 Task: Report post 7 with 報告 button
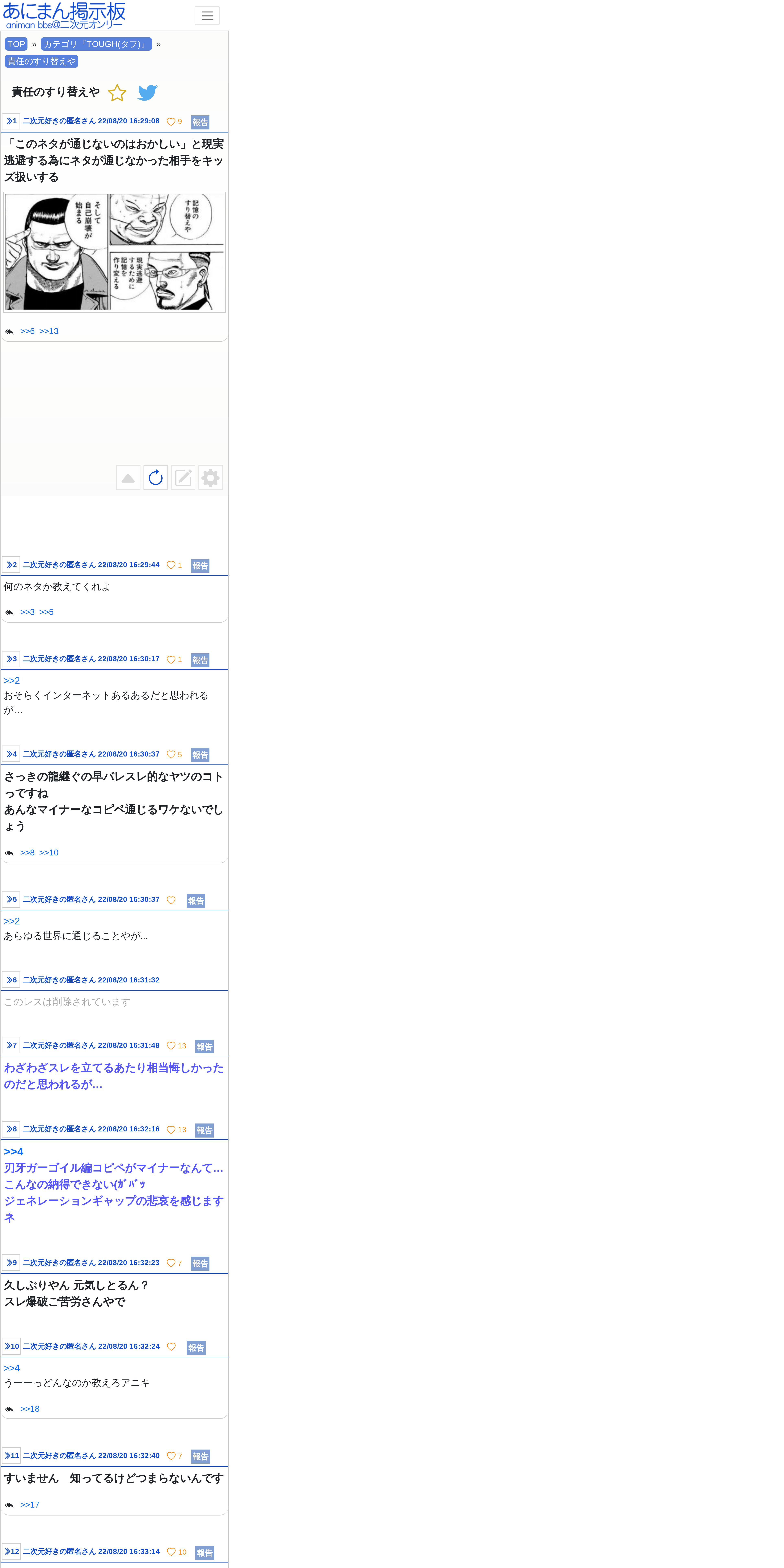(205, 1047)
